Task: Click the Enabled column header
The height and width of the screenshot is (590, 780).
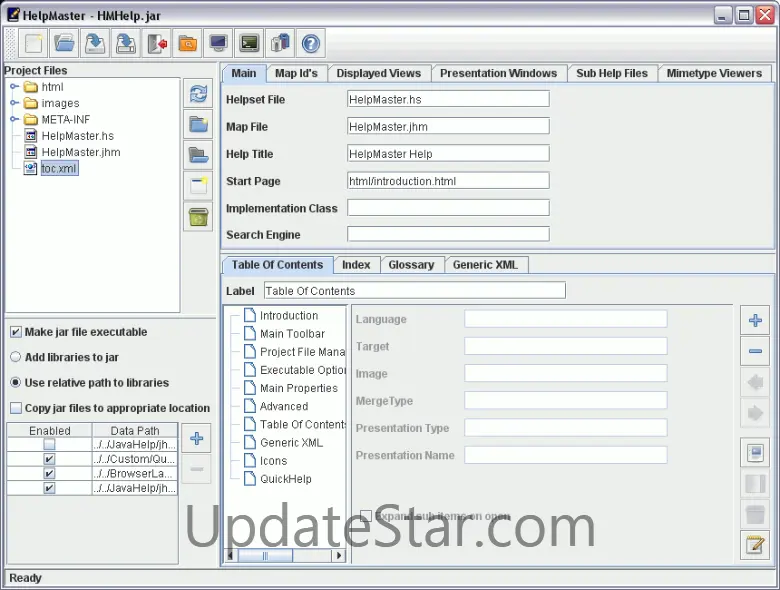Action: pos(50,430)
